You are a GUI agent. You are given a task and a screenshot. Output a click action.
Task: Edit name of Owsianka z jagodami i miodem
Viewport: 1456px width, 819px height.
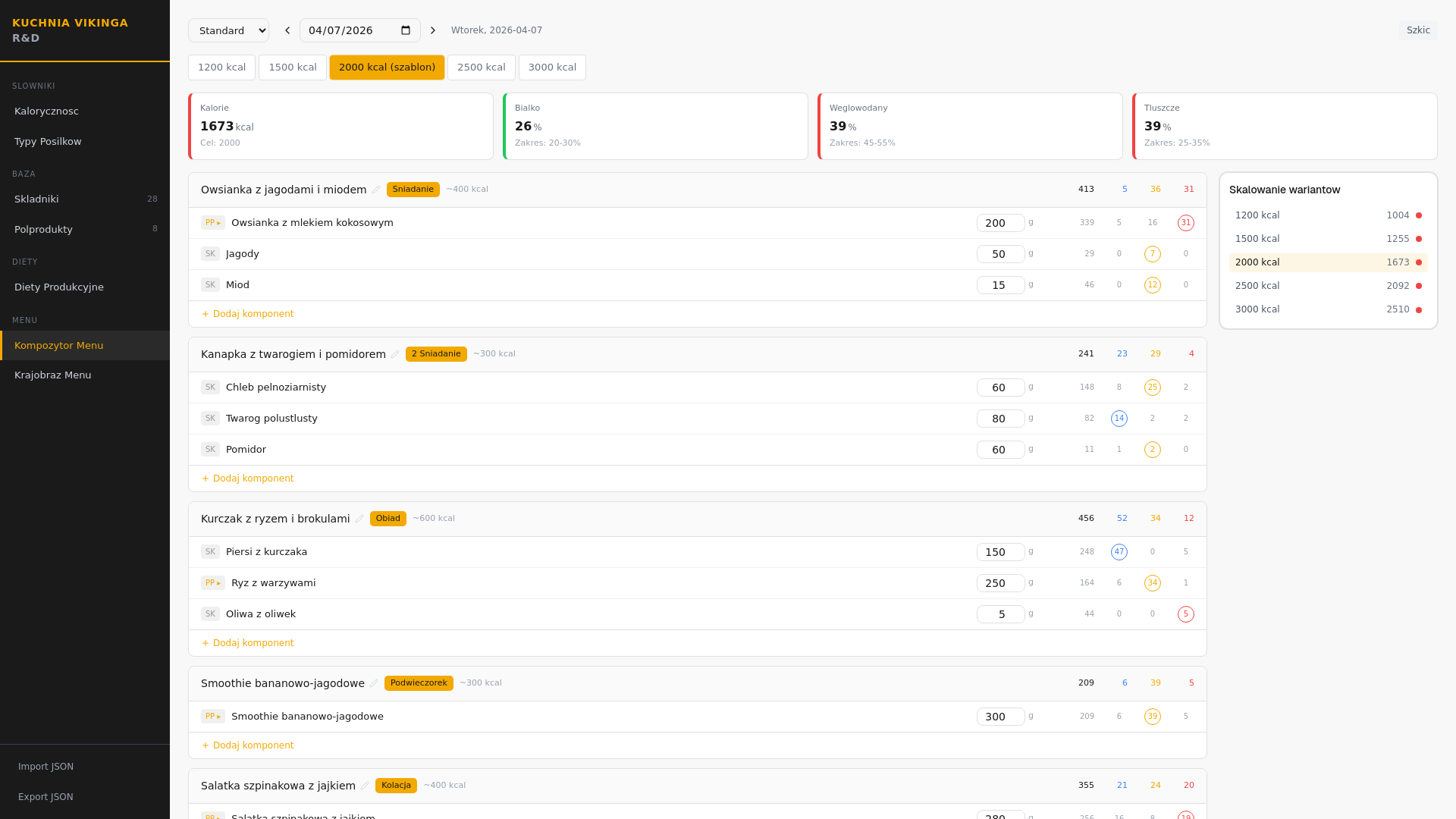pyautogui.click(x=376, y=190)
